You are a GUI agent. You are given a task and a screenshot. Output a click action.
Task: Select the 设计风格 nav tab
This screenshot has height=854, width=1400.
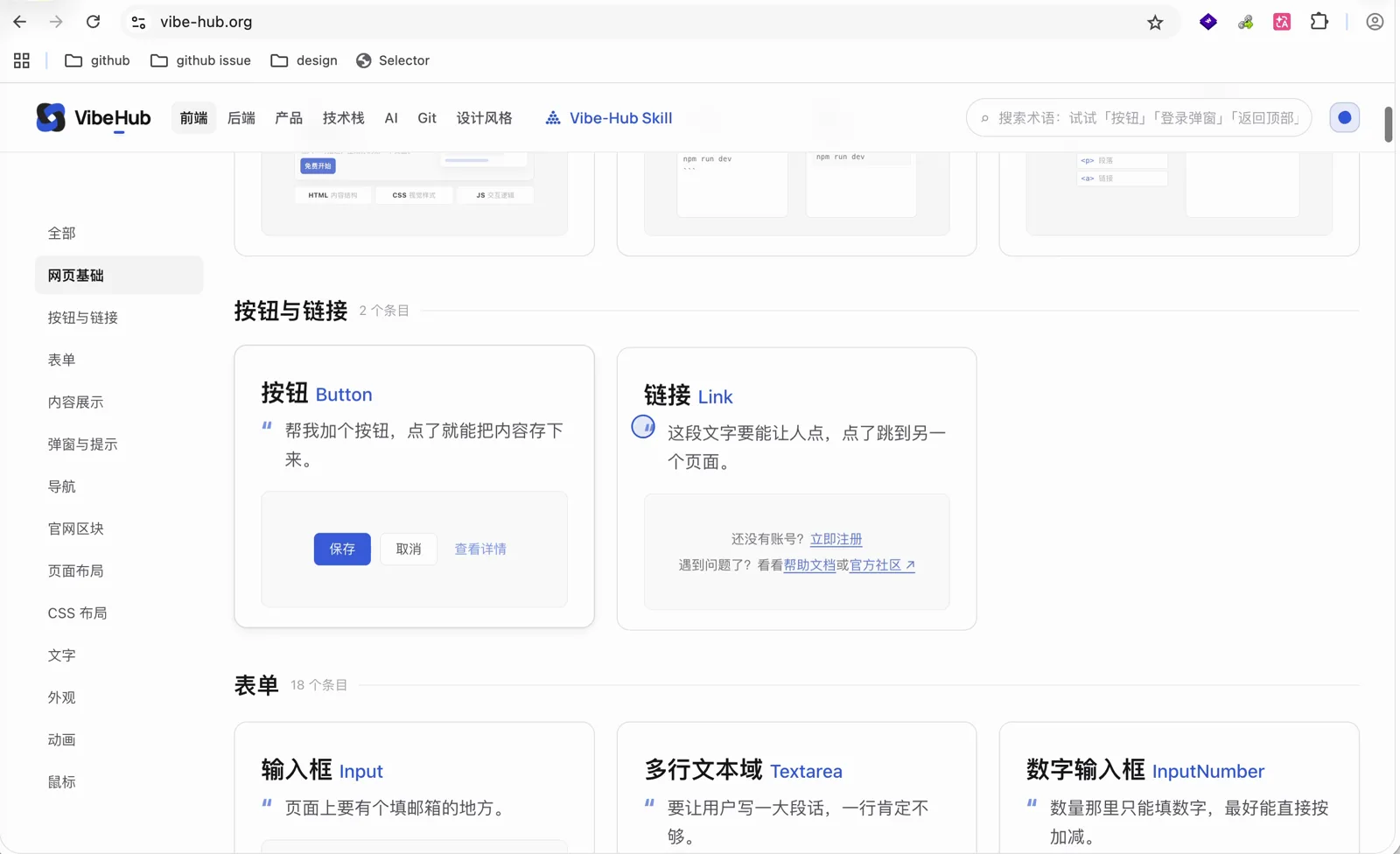pos(484,117)
